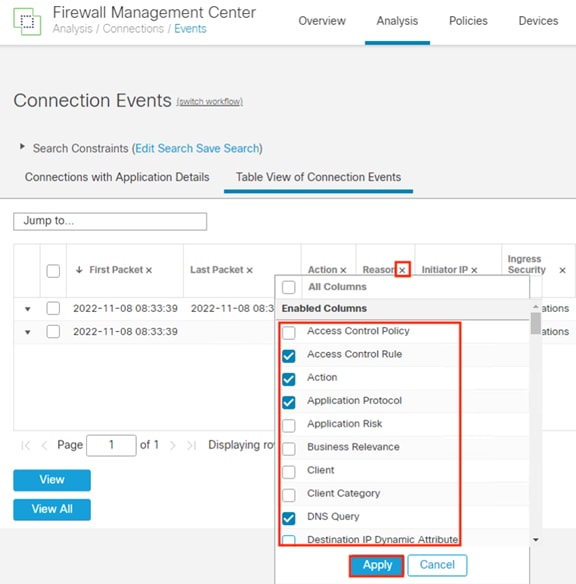576x584 pixels.
Task: Remove the Last Packet column via its x
Action: pyautogui.click(x=249, y=270)
